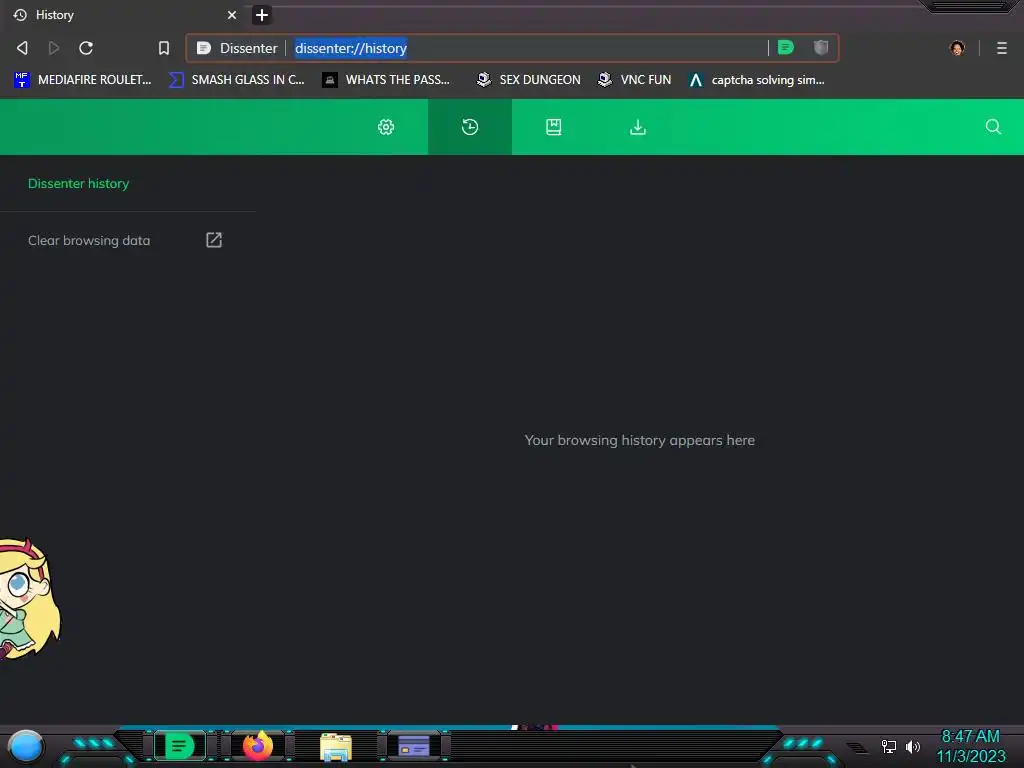Viewport: 1024px width, 768px height.
Task: Open a new tab with the plus button
Action: coord(262,14)
